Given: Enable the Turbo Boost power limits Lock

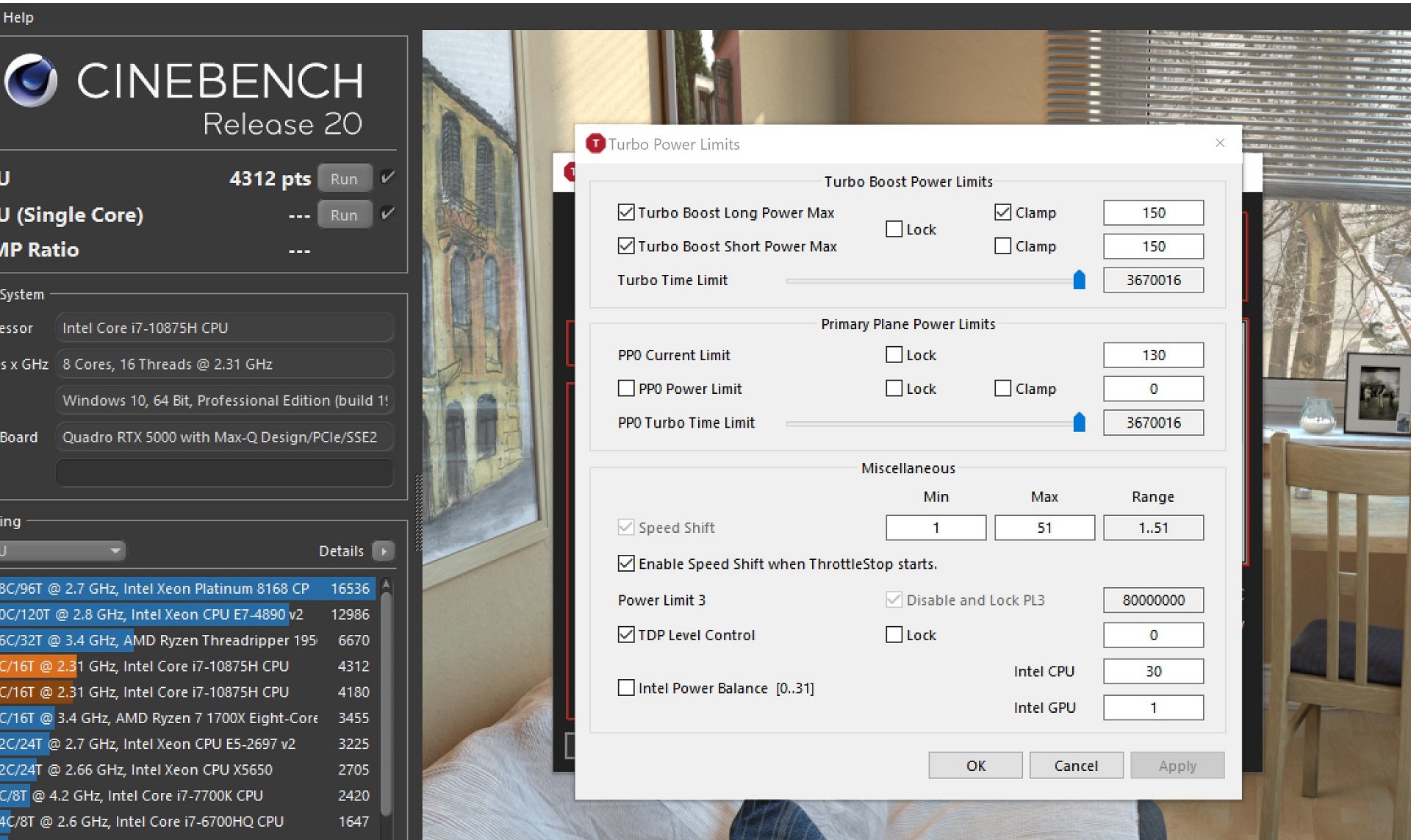Looking at the screenshot, I should [x=894, y=229].
